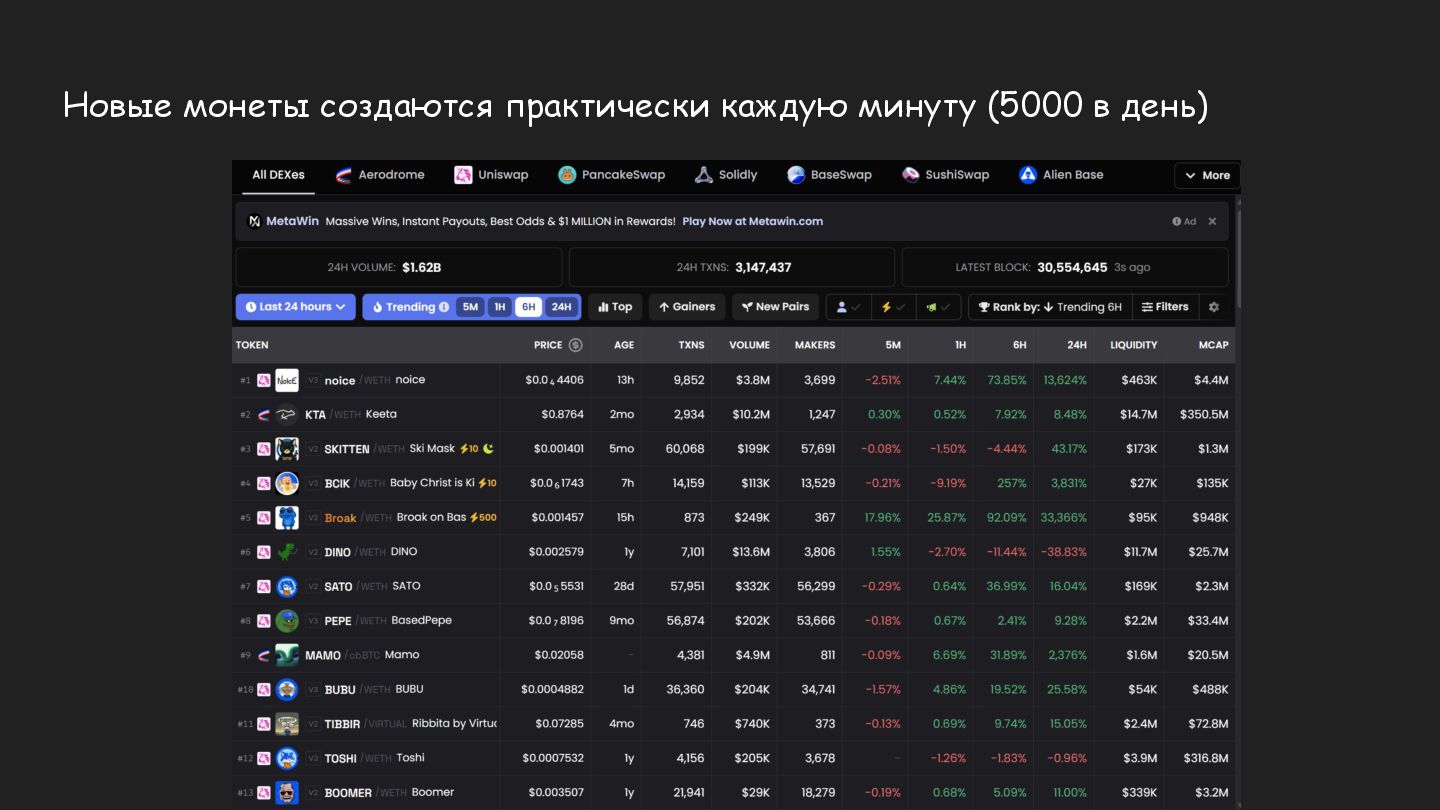Viewport: 1440px width, 810px height.
Task: Select the All DEXes tab
Action: (x=278, y=175)
